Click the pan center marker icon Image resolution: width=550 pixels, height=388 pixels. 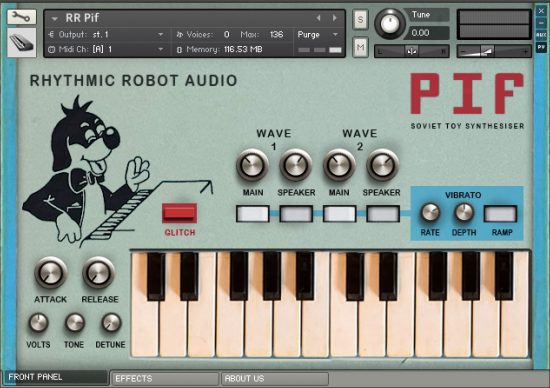coord(411,52)
